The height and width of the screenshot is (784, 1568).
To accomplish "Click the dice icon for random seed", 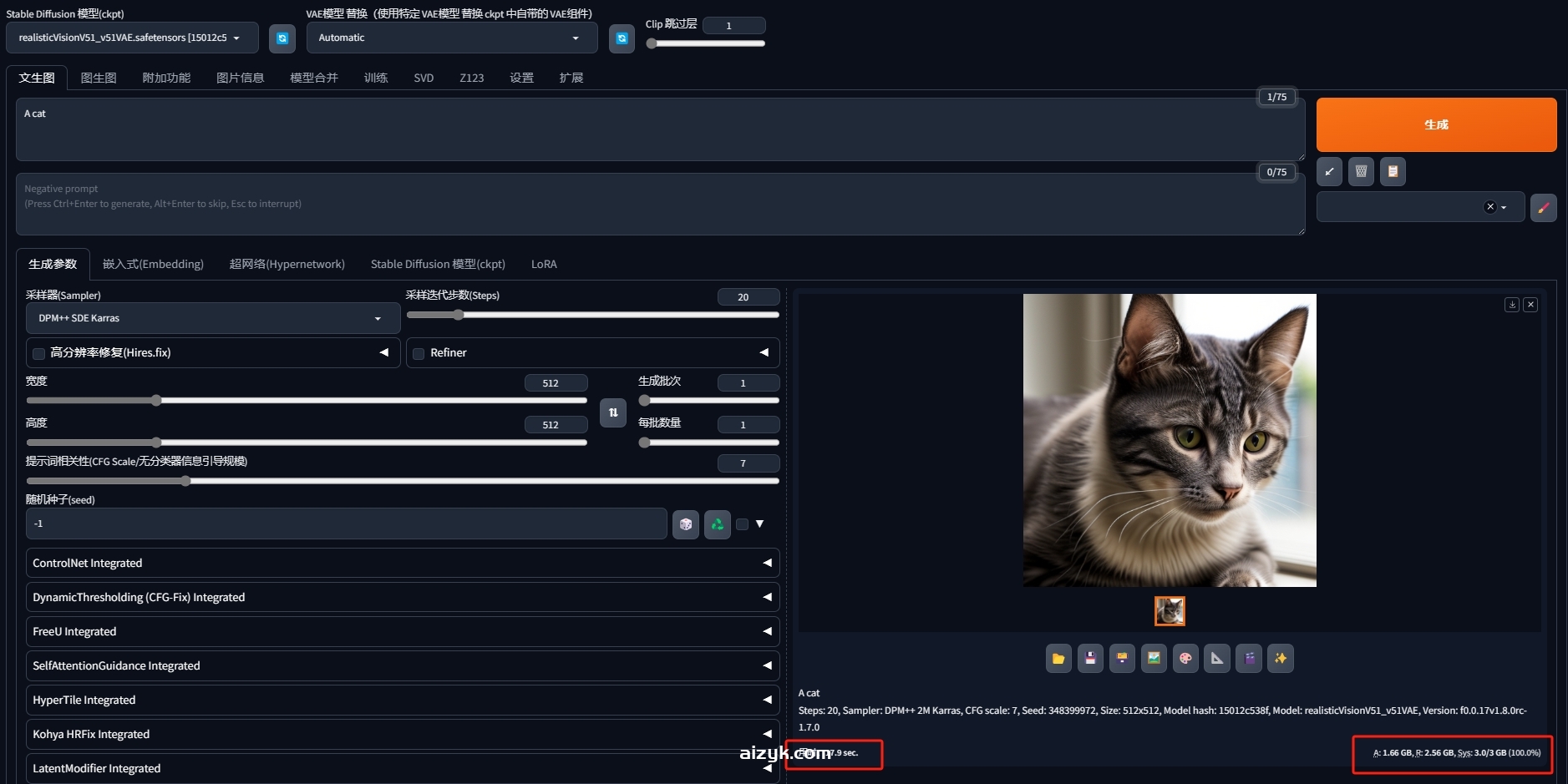I will pos(686,524).
